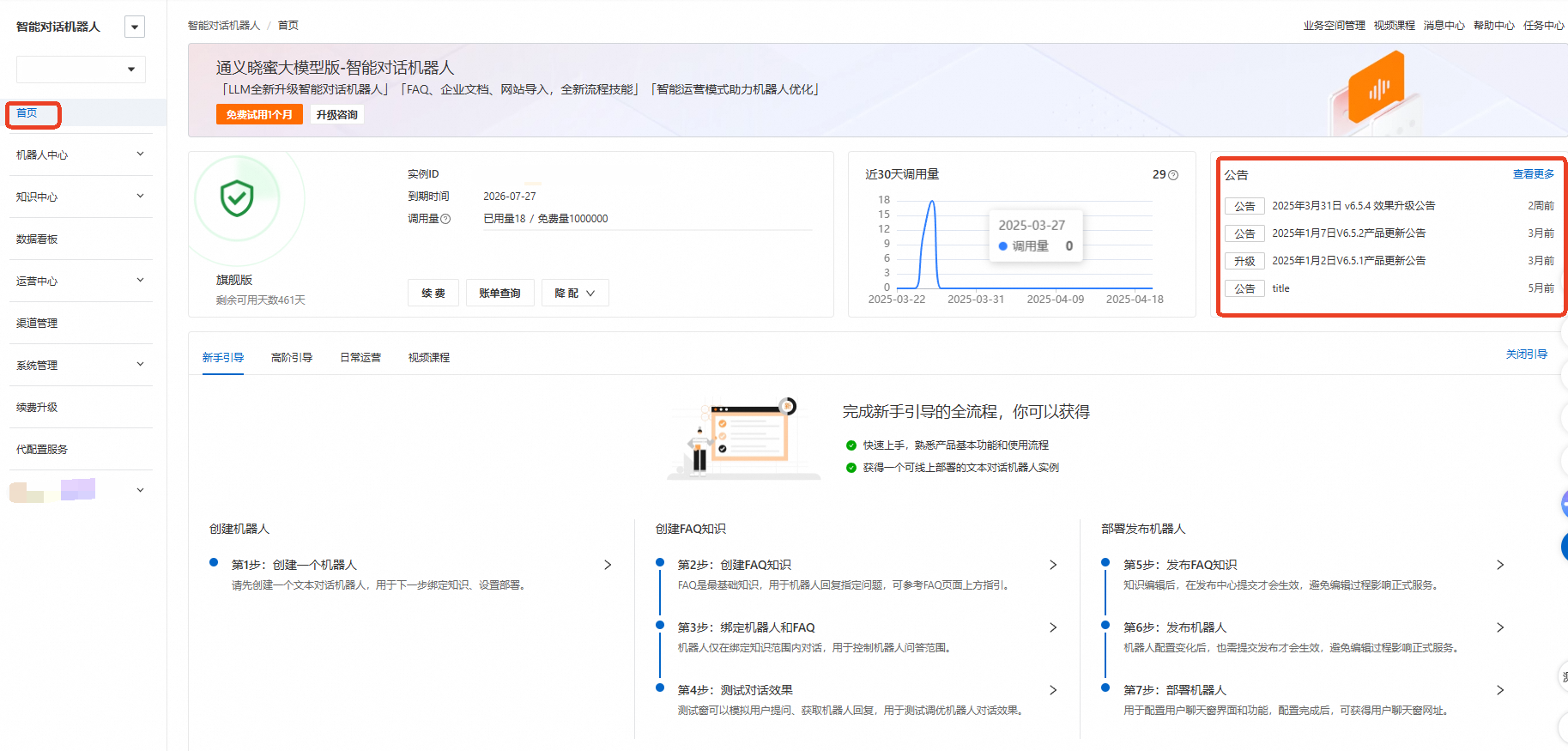The width and height of the screenshot is (1568, 751).
Task: Expand the blurred account menu chevron
Action: pos(141,490)
